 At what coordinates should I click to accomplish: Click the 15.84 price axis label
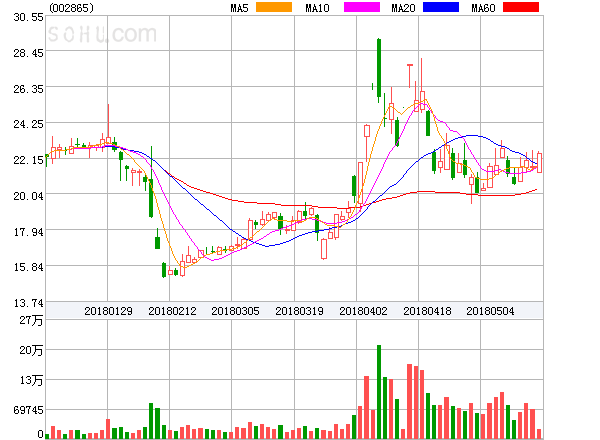[28, 267]
